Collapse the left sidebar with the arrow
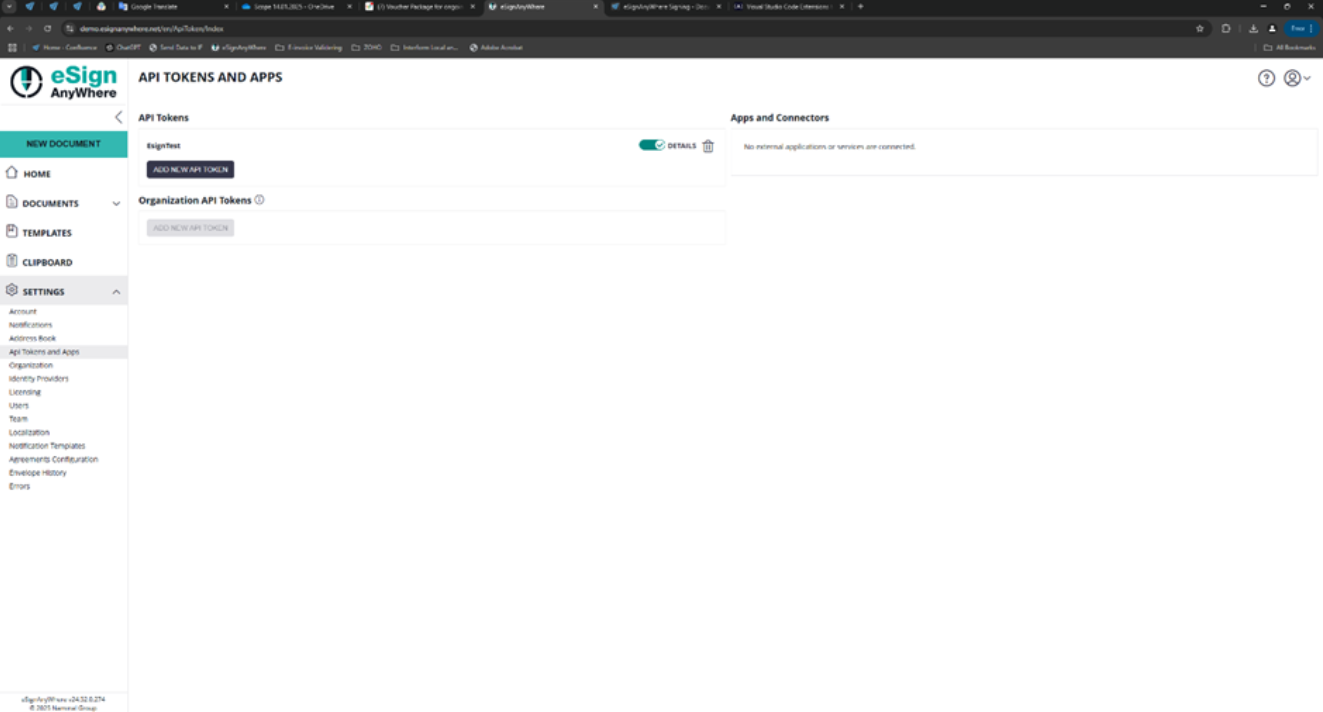 coord(118,117)
